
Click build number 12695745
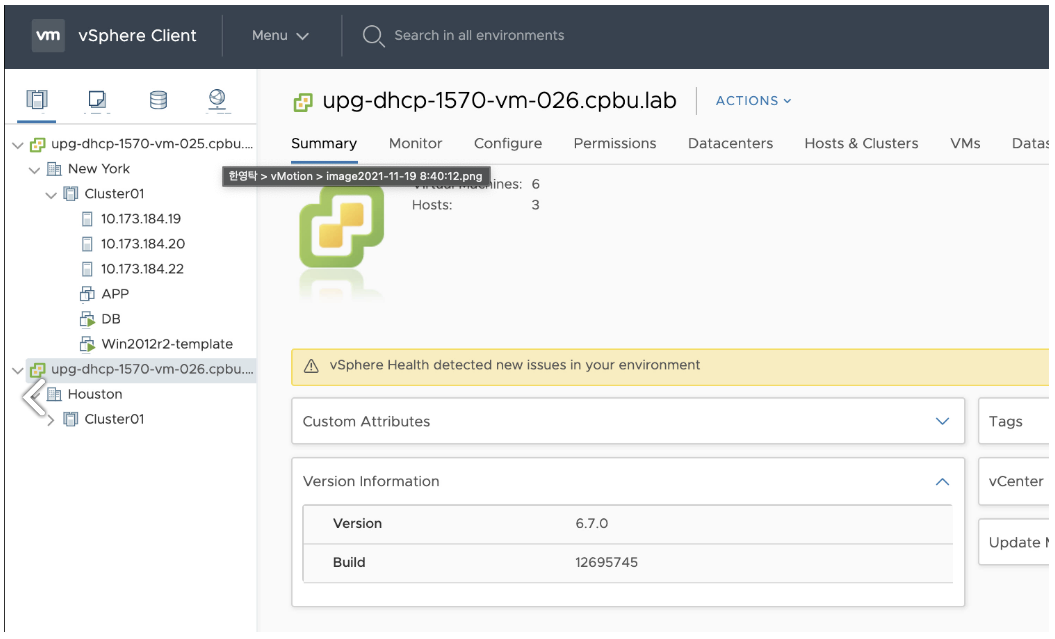point(606,562)
